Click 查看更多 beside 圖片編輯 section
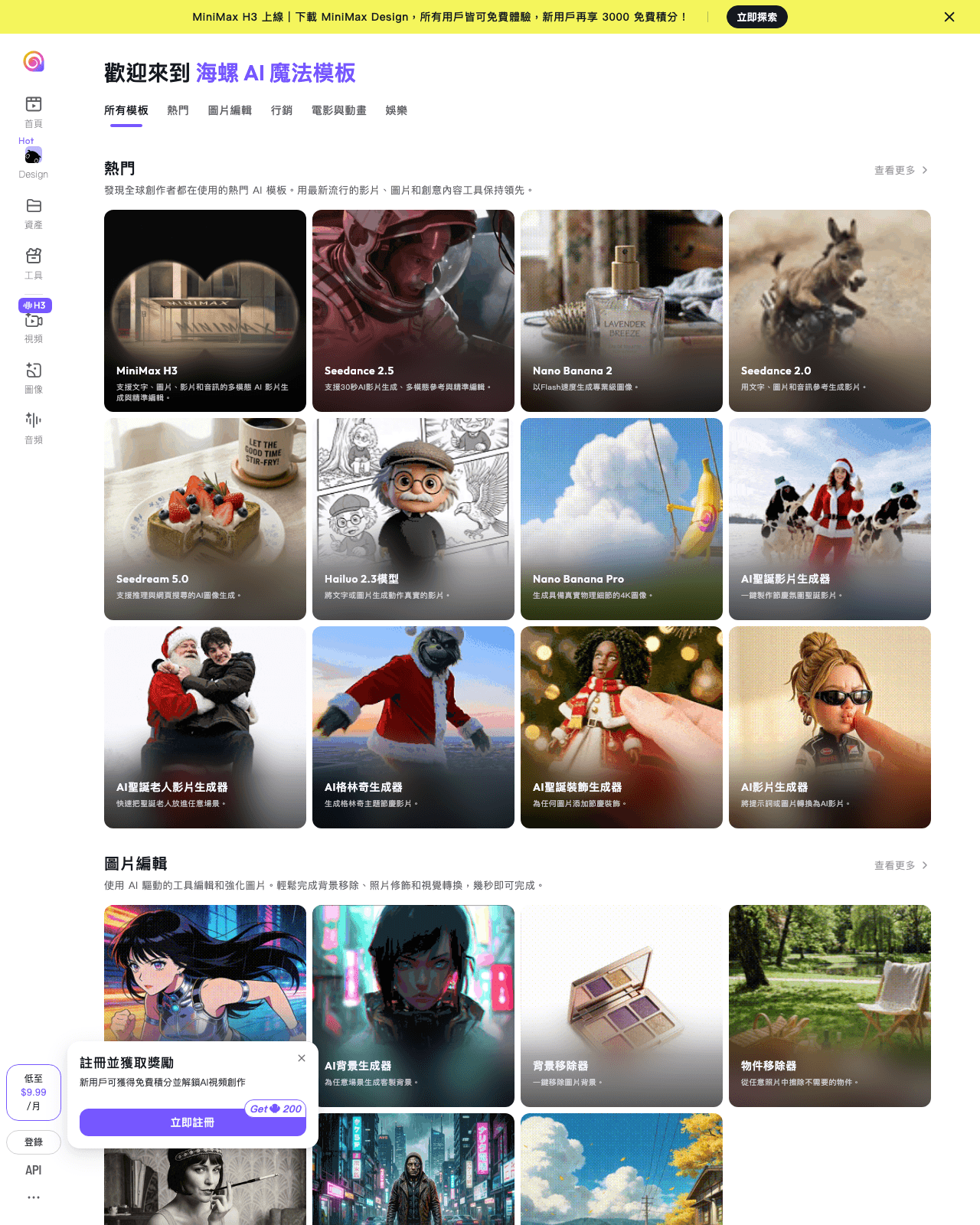Viewport: 980px width, 1225px height. (x=895, y=865)
